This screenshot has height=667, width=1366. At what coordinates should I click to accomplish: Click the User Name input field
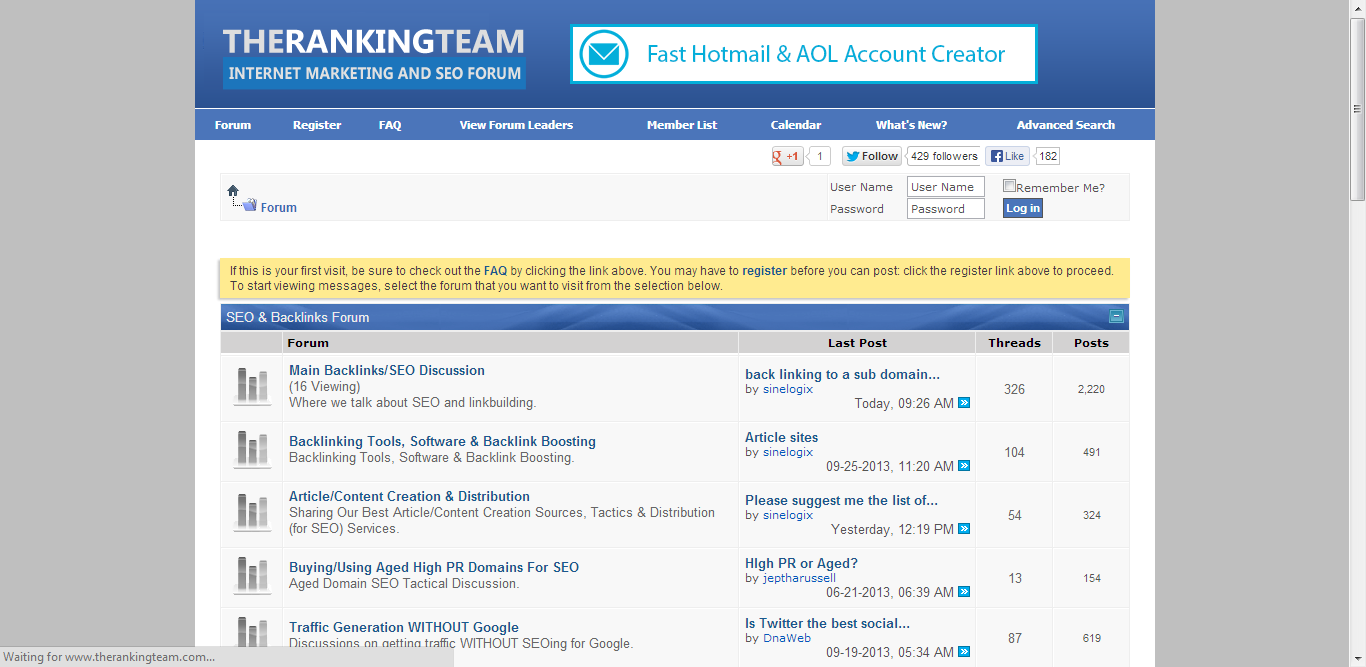click(945, 187)
